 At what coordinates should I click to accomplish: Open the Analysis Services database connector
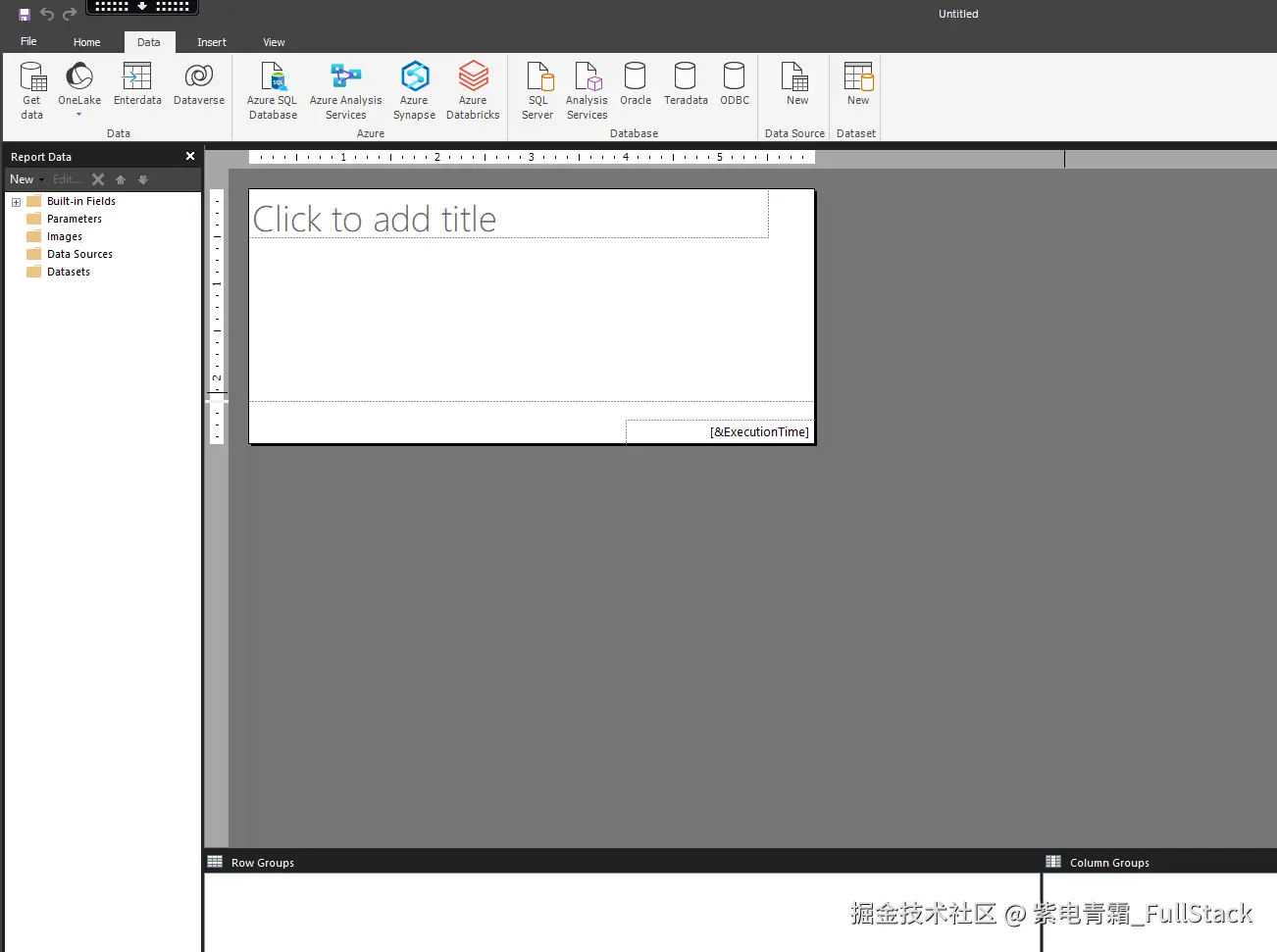[587, 90]
